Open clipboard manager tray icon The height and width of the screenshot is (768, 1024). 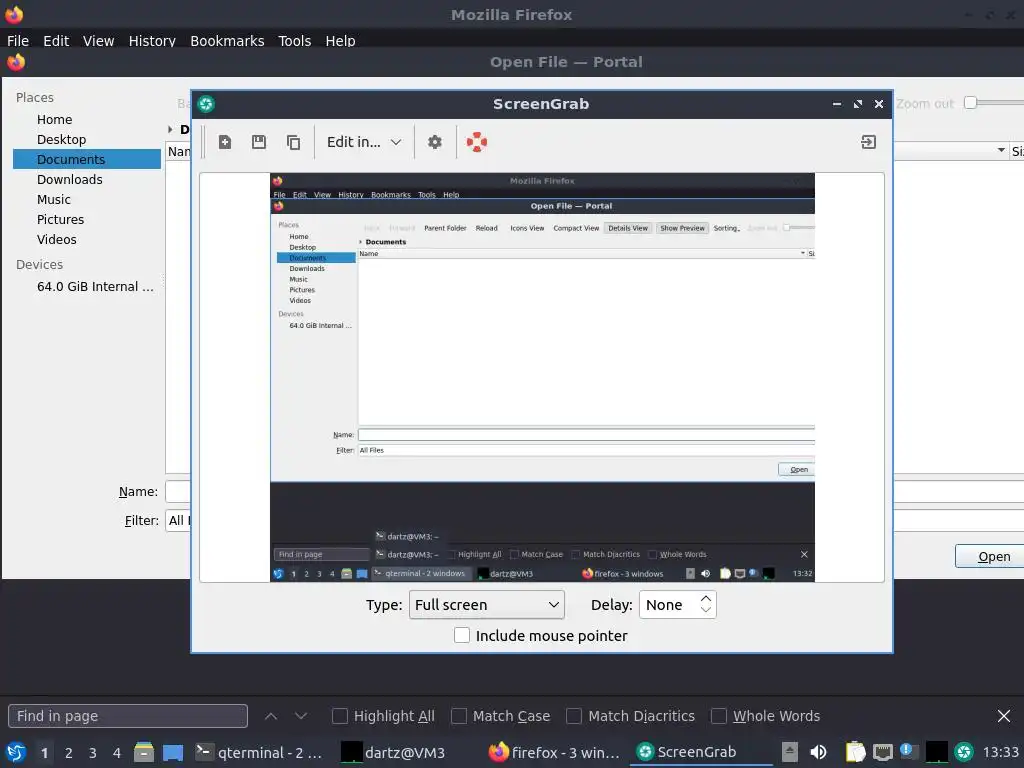[856, 752]
